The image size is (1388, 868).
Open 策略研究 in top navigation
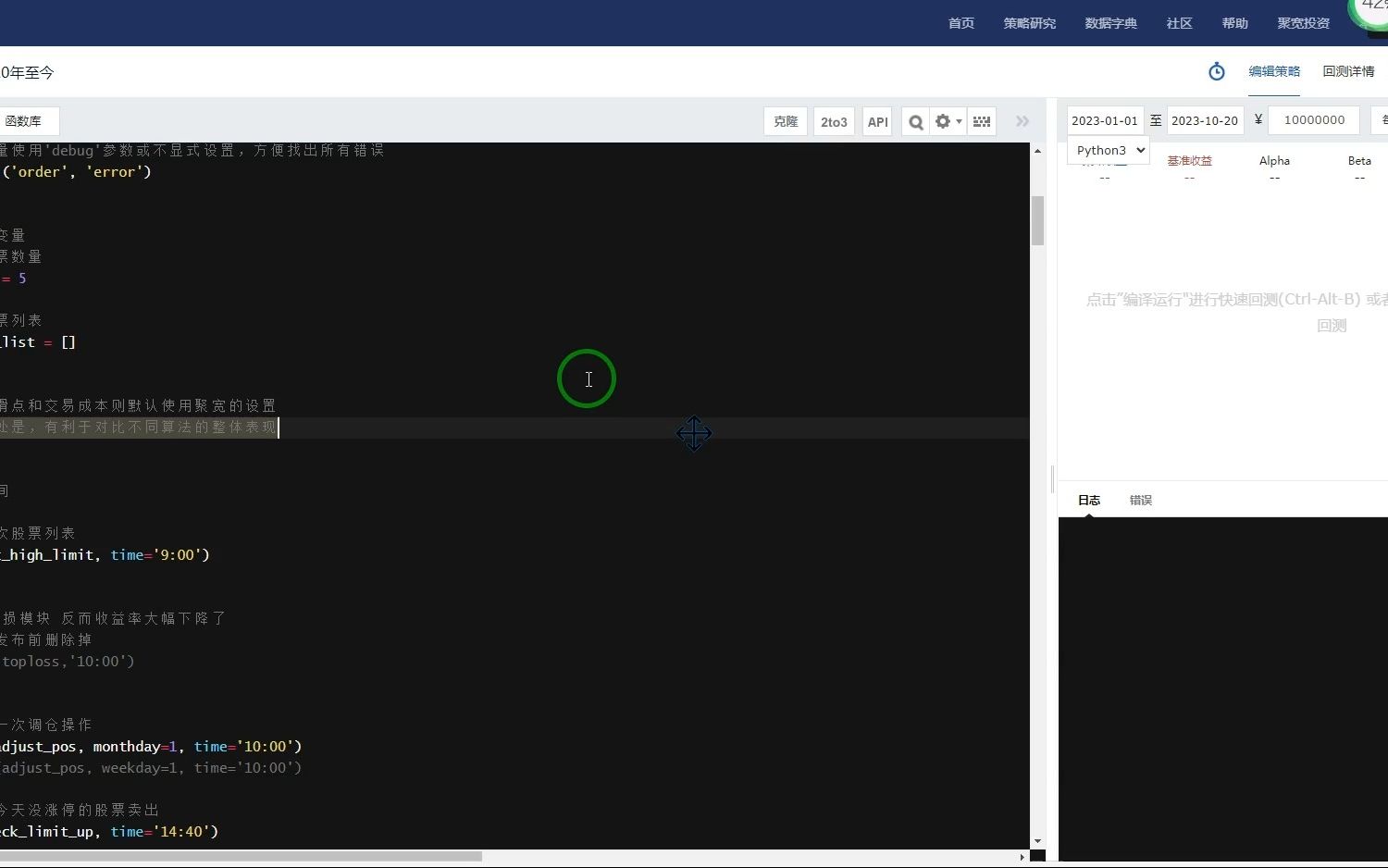1030,23
